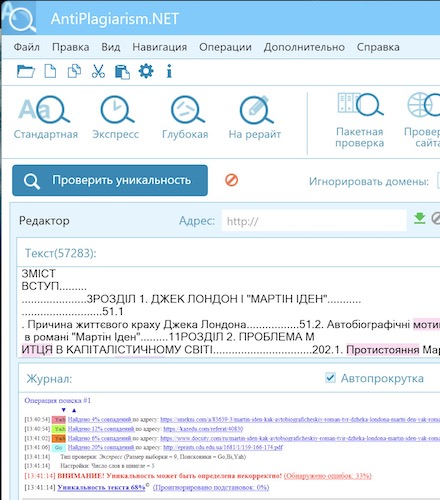Click the Операция поиска #1 heading
This screenshot has width=440, height=500.
[57, 400]
